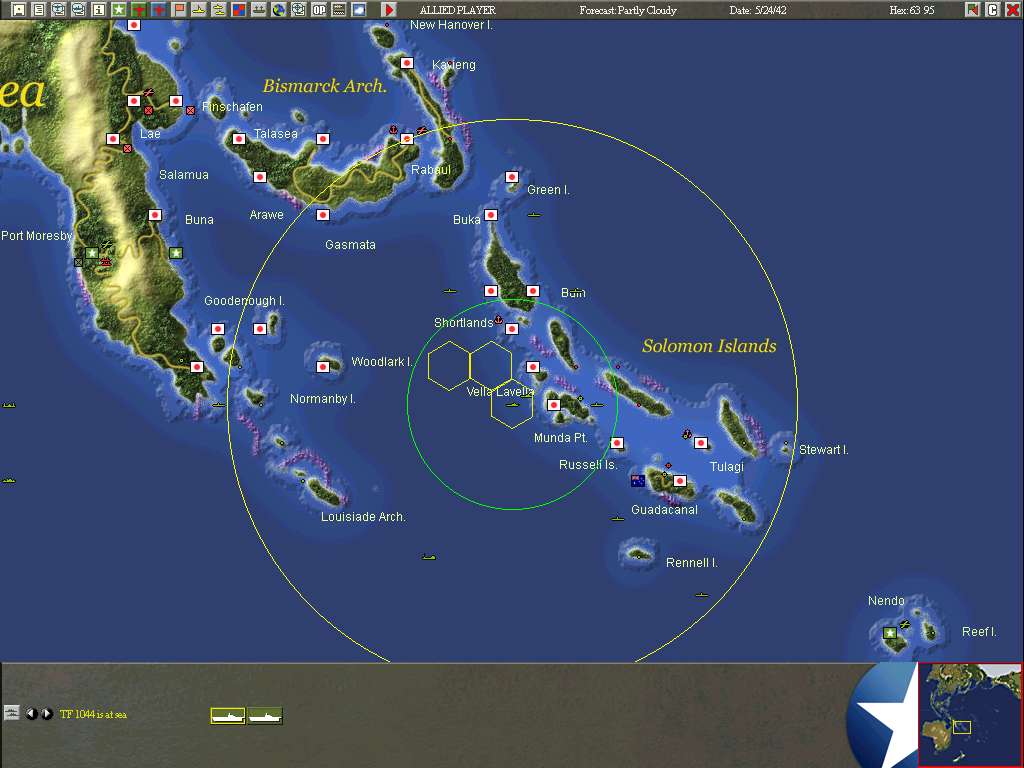Image resolution: width=1024 pixels, height=768 pixels.
Task: Select the Japanese base marker at Shortlands
Action: 512,329
